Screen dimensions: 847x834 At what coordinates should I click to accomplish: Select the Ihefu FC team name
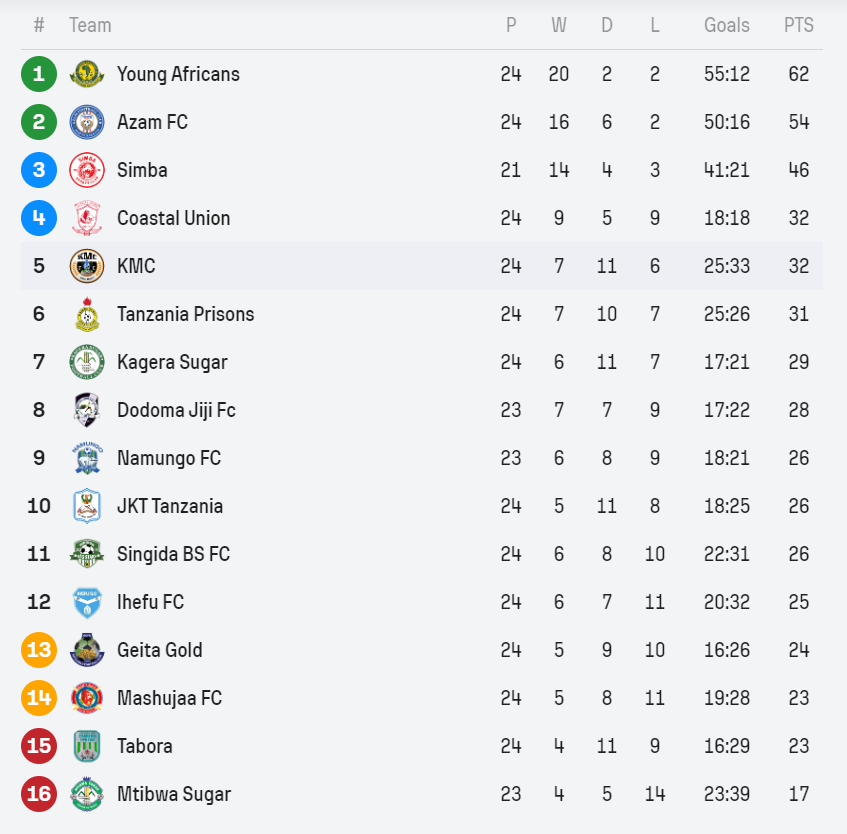pos(151,602)
